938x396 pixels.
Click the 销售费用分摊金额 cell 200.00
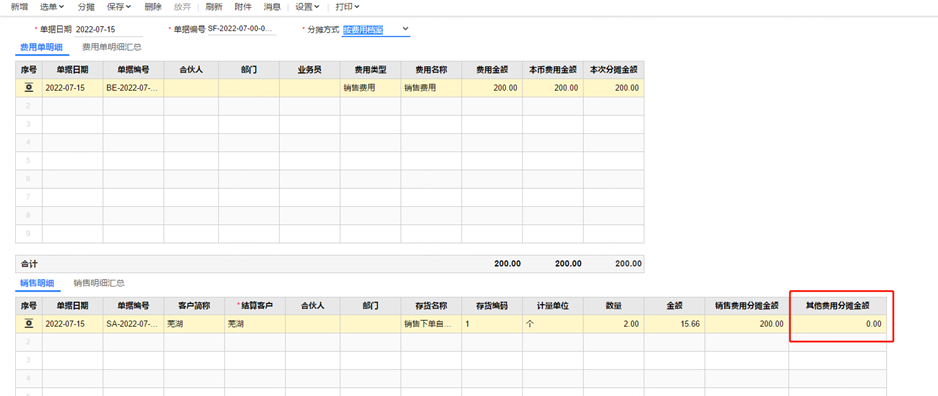747,324
